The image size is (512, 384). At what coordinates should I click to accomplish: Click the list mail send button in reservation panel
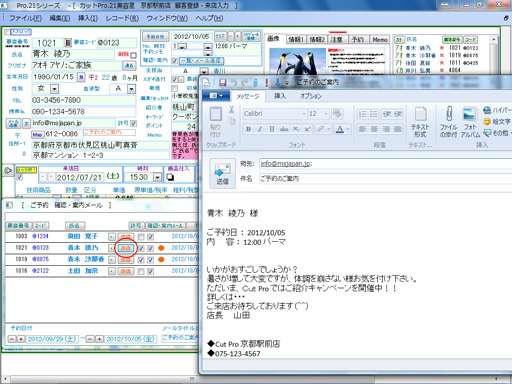(201, 61)
